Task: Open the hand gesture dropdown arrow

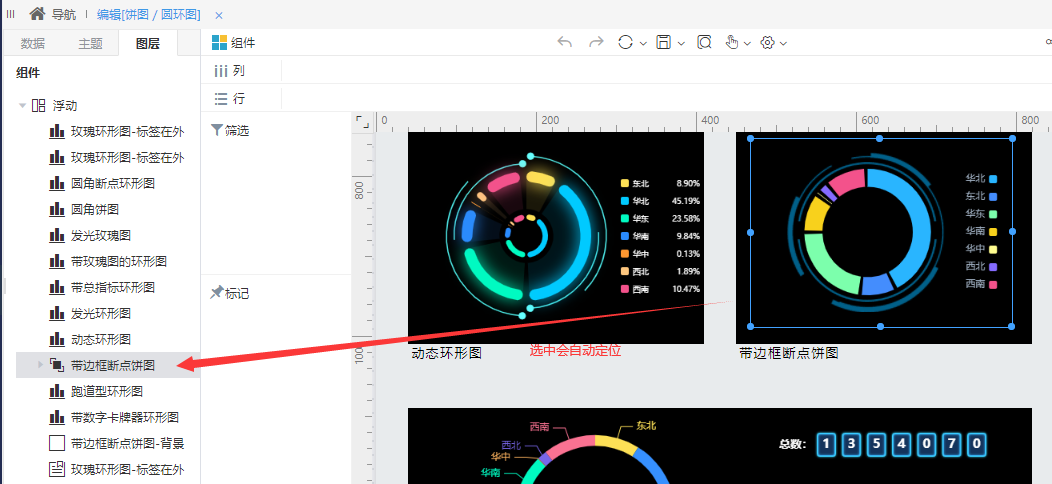Action: pos(747,44)
